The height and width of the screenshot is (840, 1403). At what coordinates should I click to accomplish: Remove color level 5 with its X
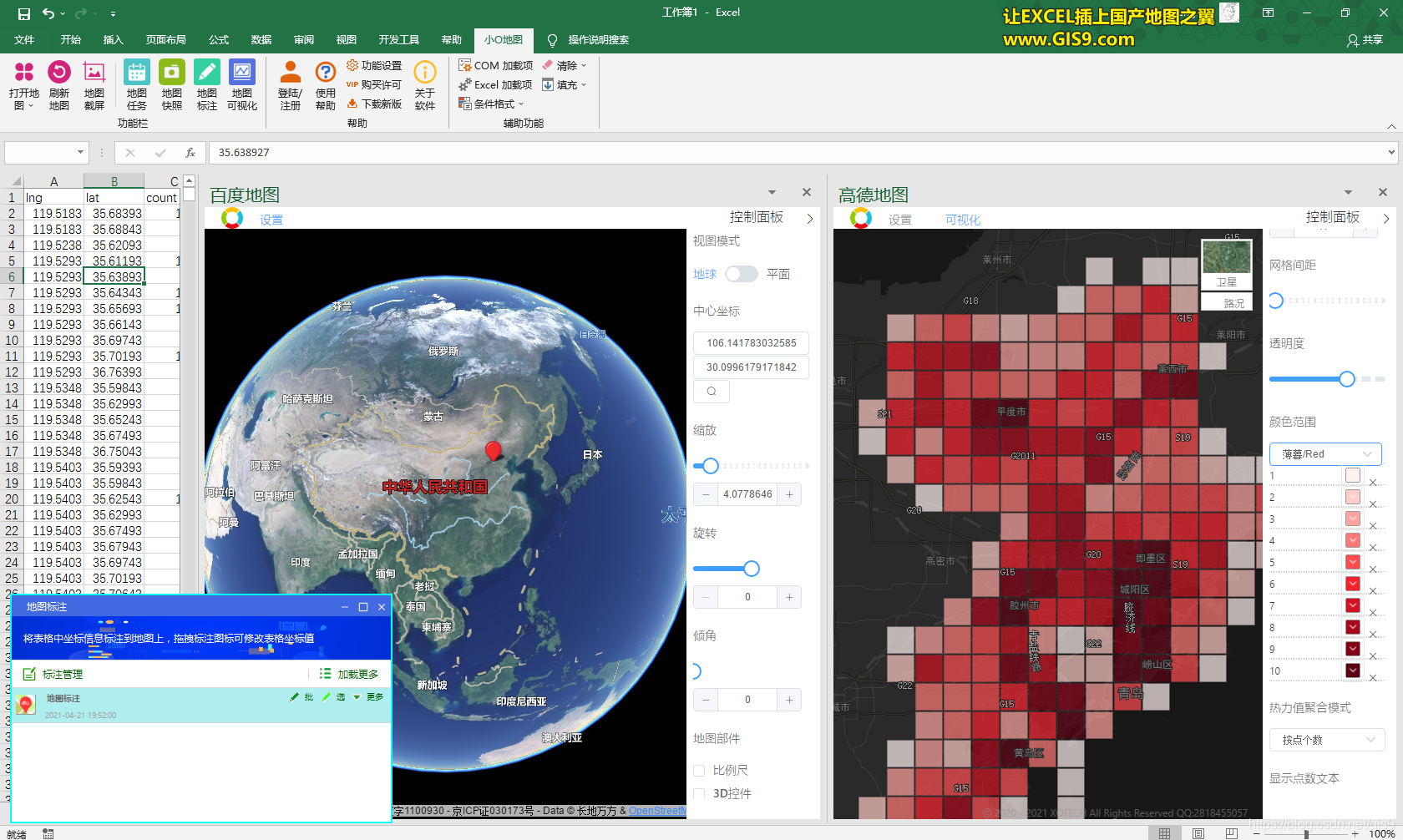[x=1372, y=569]
